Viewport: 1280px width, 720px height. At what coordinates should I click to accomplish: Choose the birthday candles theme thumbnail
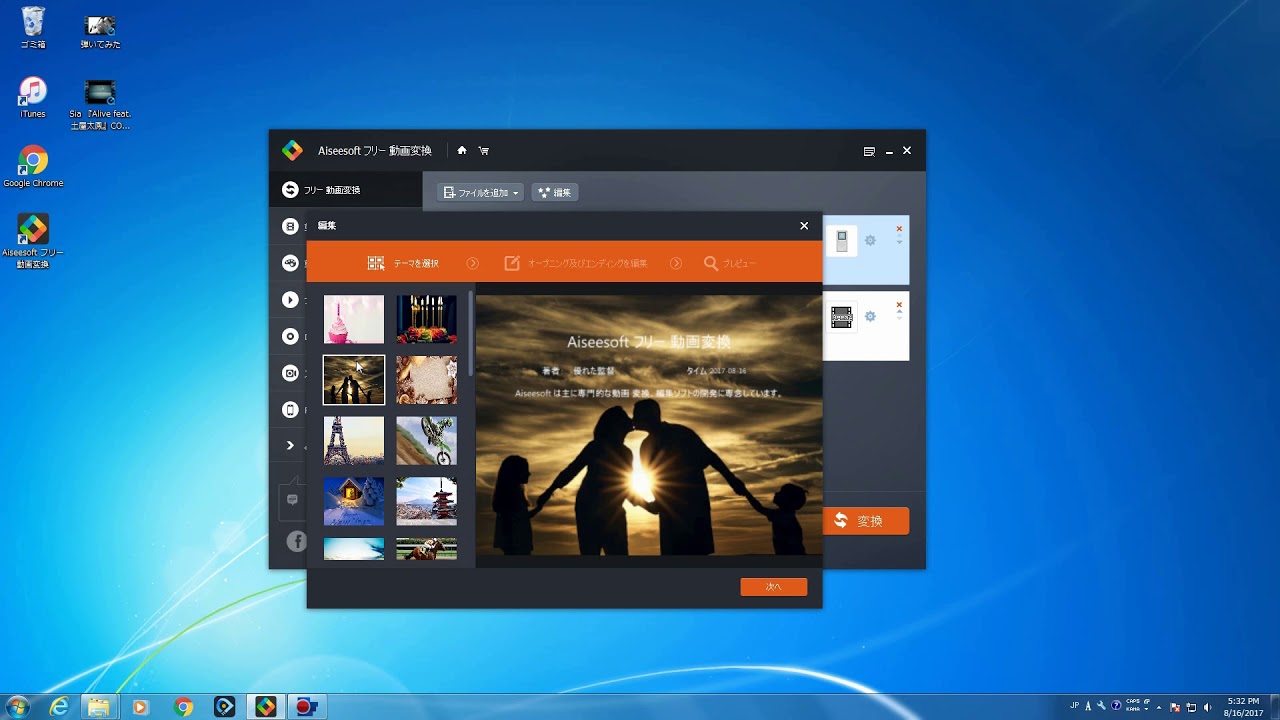(x=426, y=319)
